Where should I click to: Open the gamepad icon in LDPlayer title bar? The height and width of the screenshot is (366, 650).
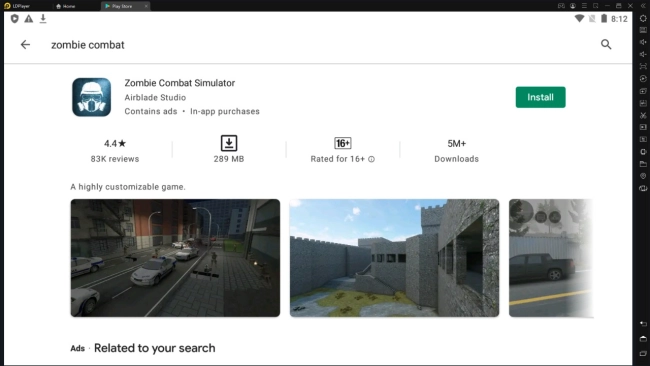(561, 6)
